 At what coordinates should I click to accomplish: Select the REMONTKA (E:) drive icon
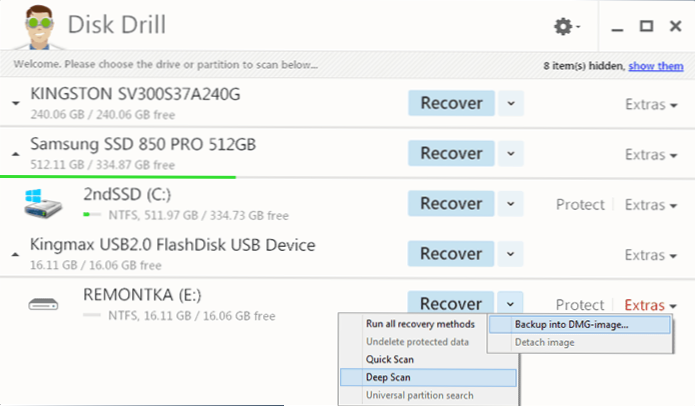43,304
